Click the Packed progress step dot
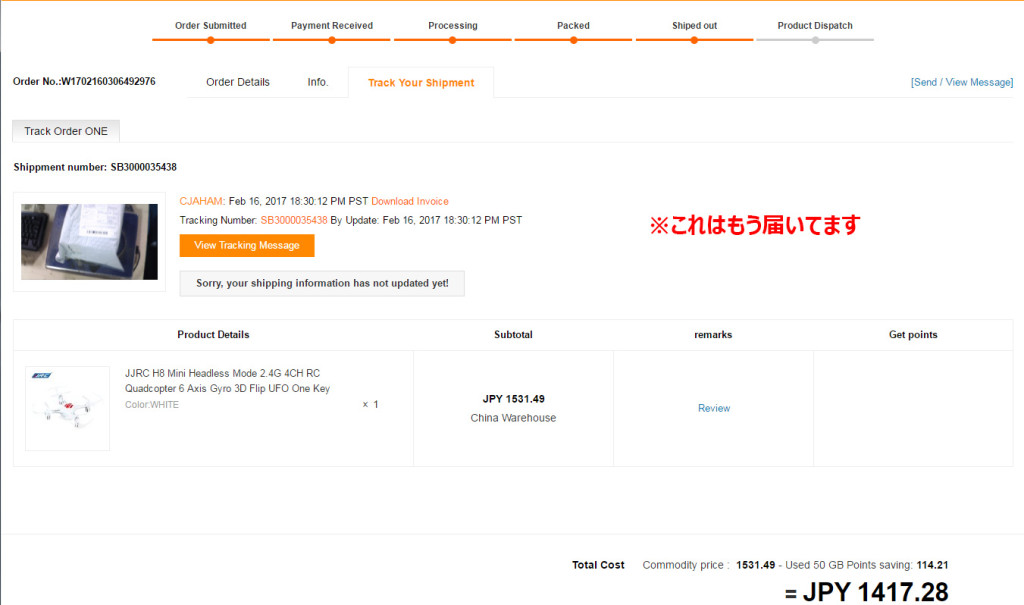Viewport: 1024px width, 605px height. point(573,40)
